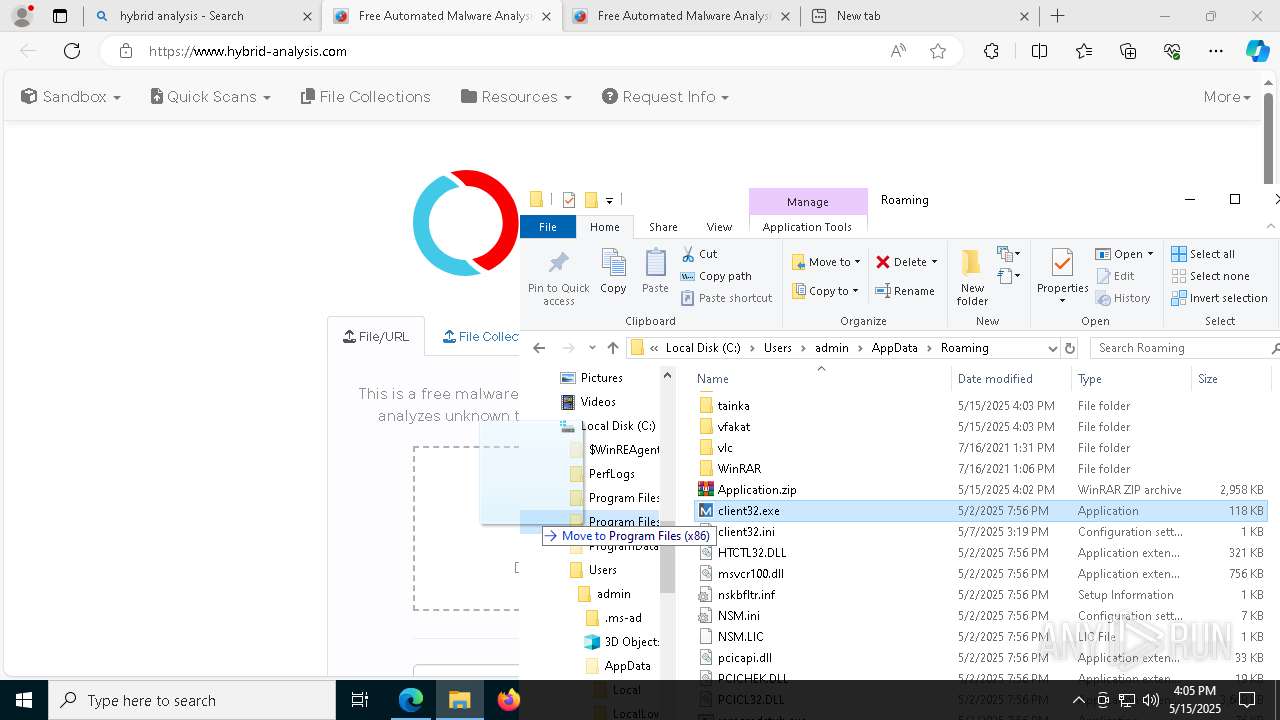The height and width of the screenshot is (720, 1280).
Task: Click Pin to Quick access icon
Action: (558, 277)
